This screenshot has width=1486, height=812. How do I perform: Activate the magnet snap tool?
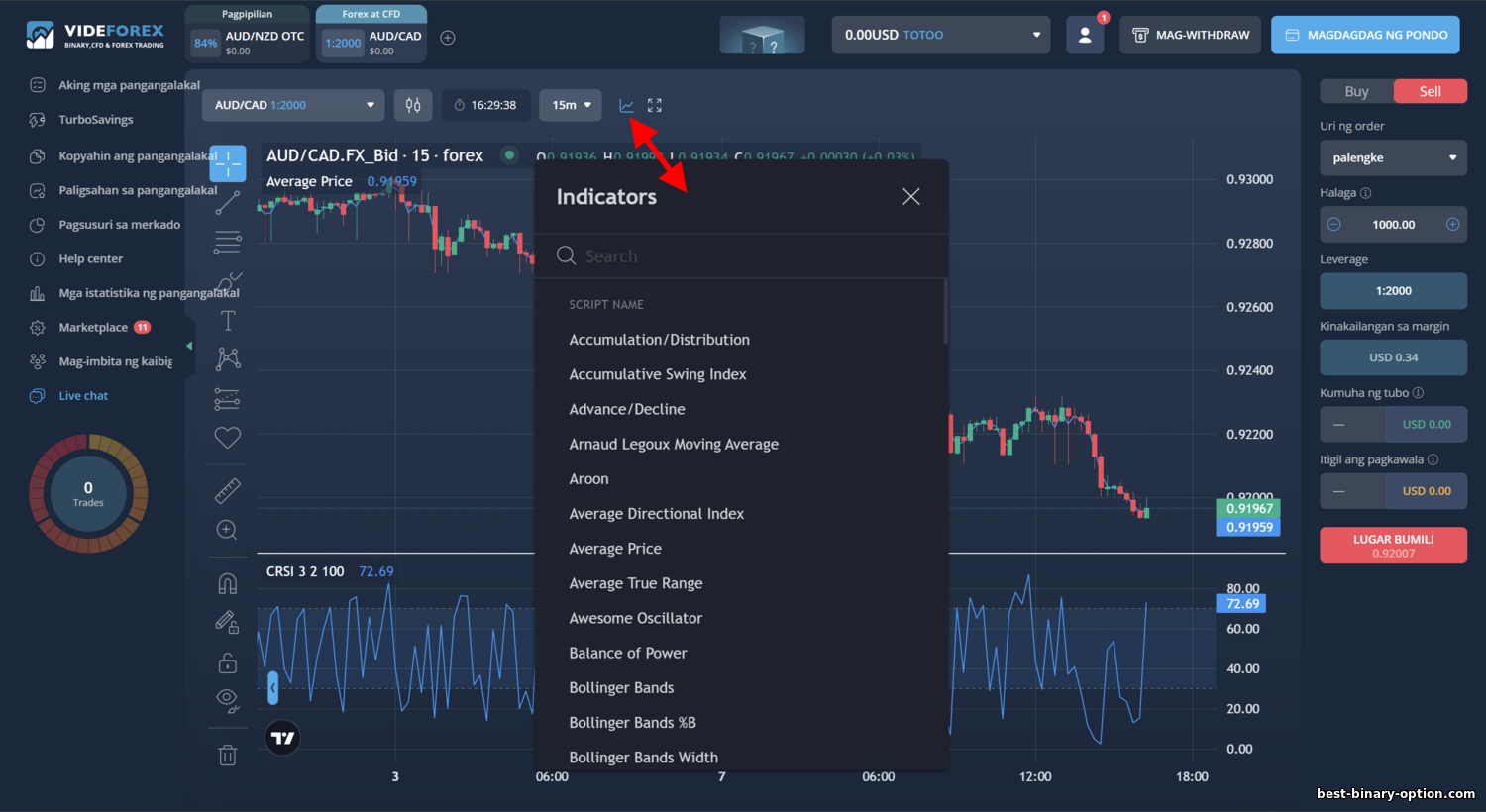228,583
